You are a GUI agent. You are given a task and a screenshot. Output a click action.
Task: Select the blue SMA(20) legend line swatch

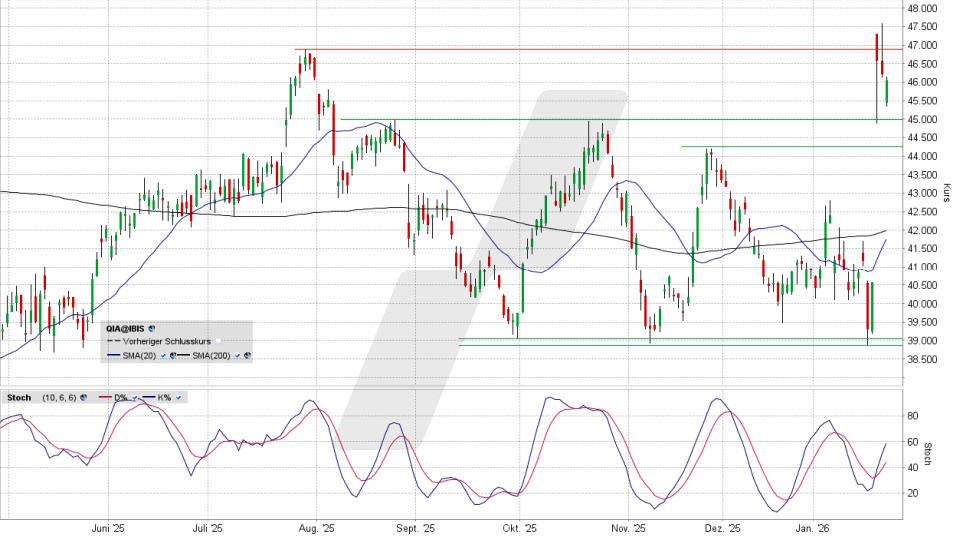113,356
